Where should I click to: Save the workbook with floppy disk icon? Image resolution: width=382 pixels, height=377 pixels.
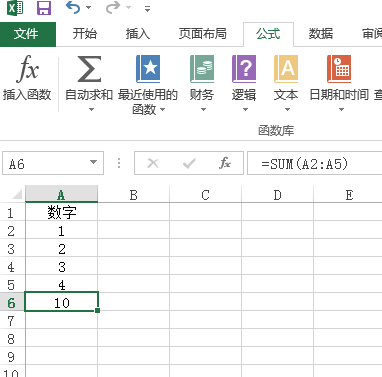pos(44,8)
